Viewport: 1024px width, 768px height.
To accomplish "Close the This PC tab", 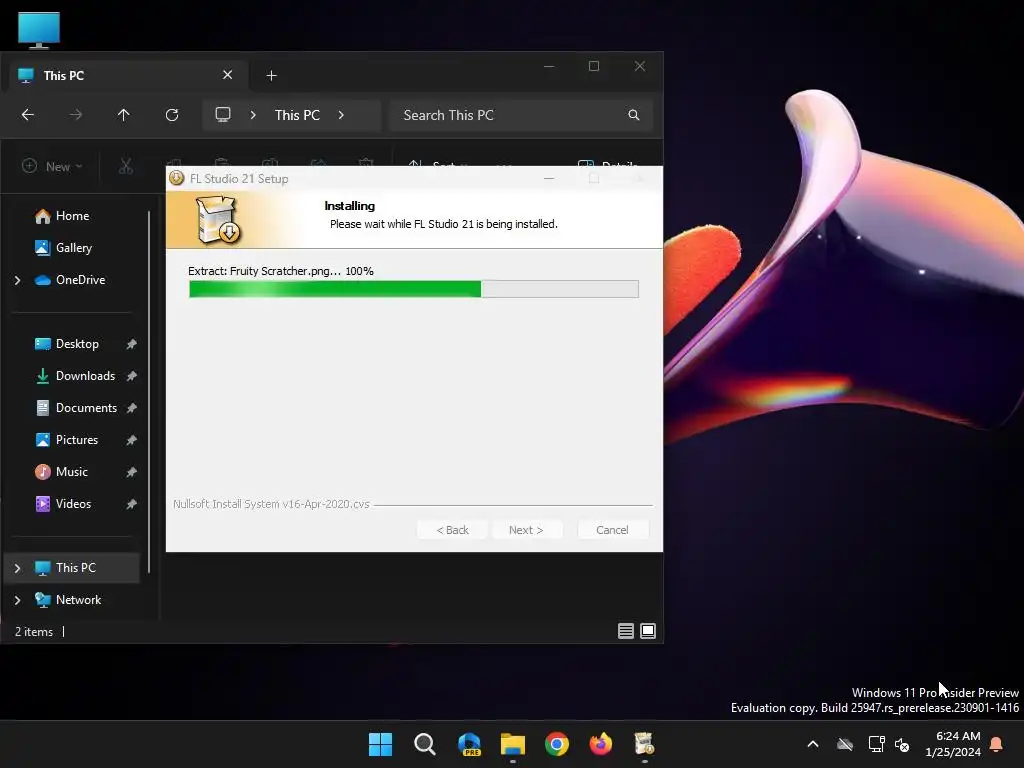I will point(227,75).
